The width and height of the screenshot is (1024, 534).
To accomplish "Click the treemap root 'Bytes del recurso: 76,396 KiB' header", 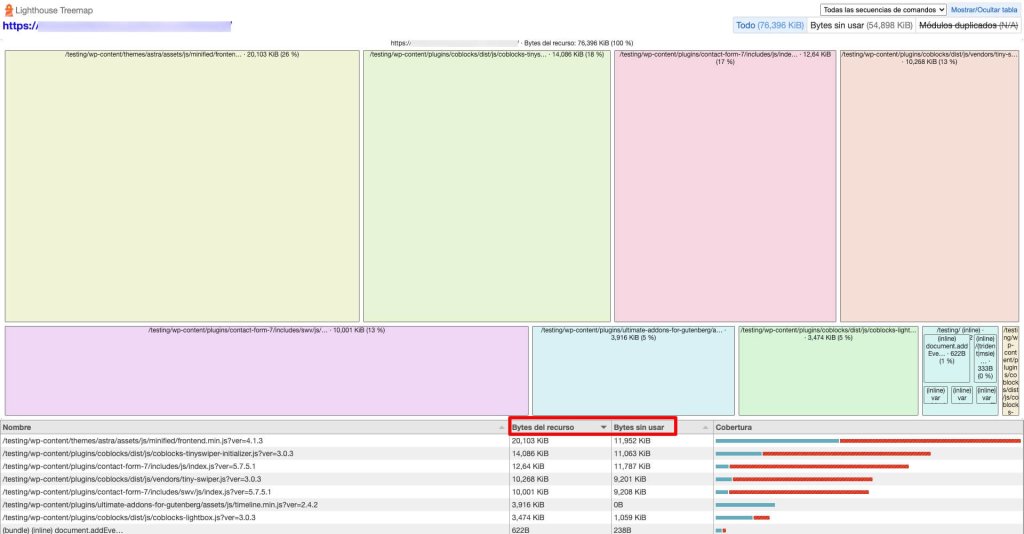I will coord(512,43).
